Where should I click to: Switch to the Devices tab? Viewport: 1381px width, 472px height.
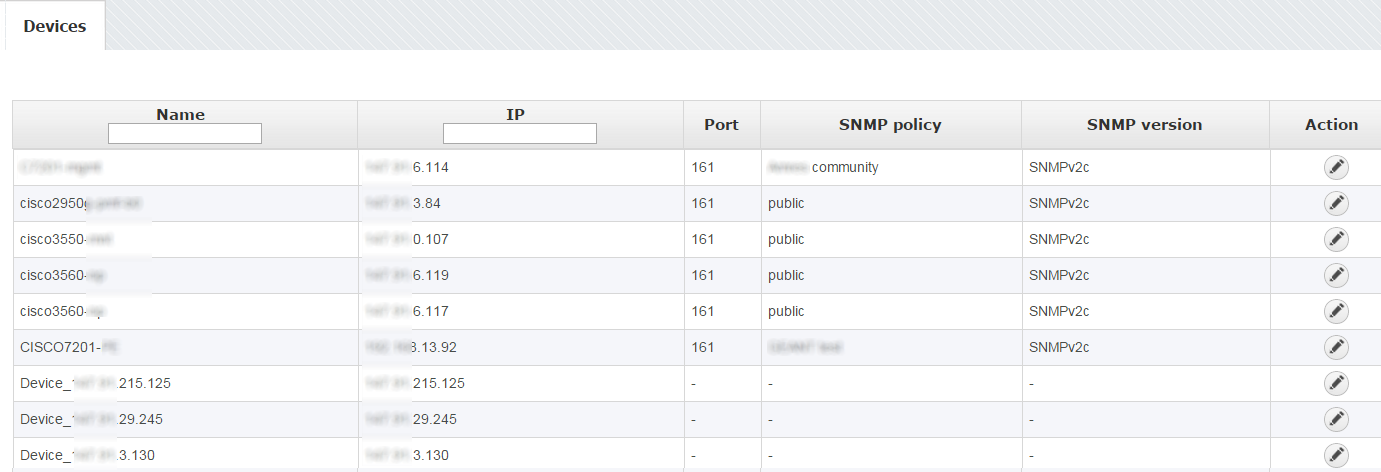click(x=55, y=26)
